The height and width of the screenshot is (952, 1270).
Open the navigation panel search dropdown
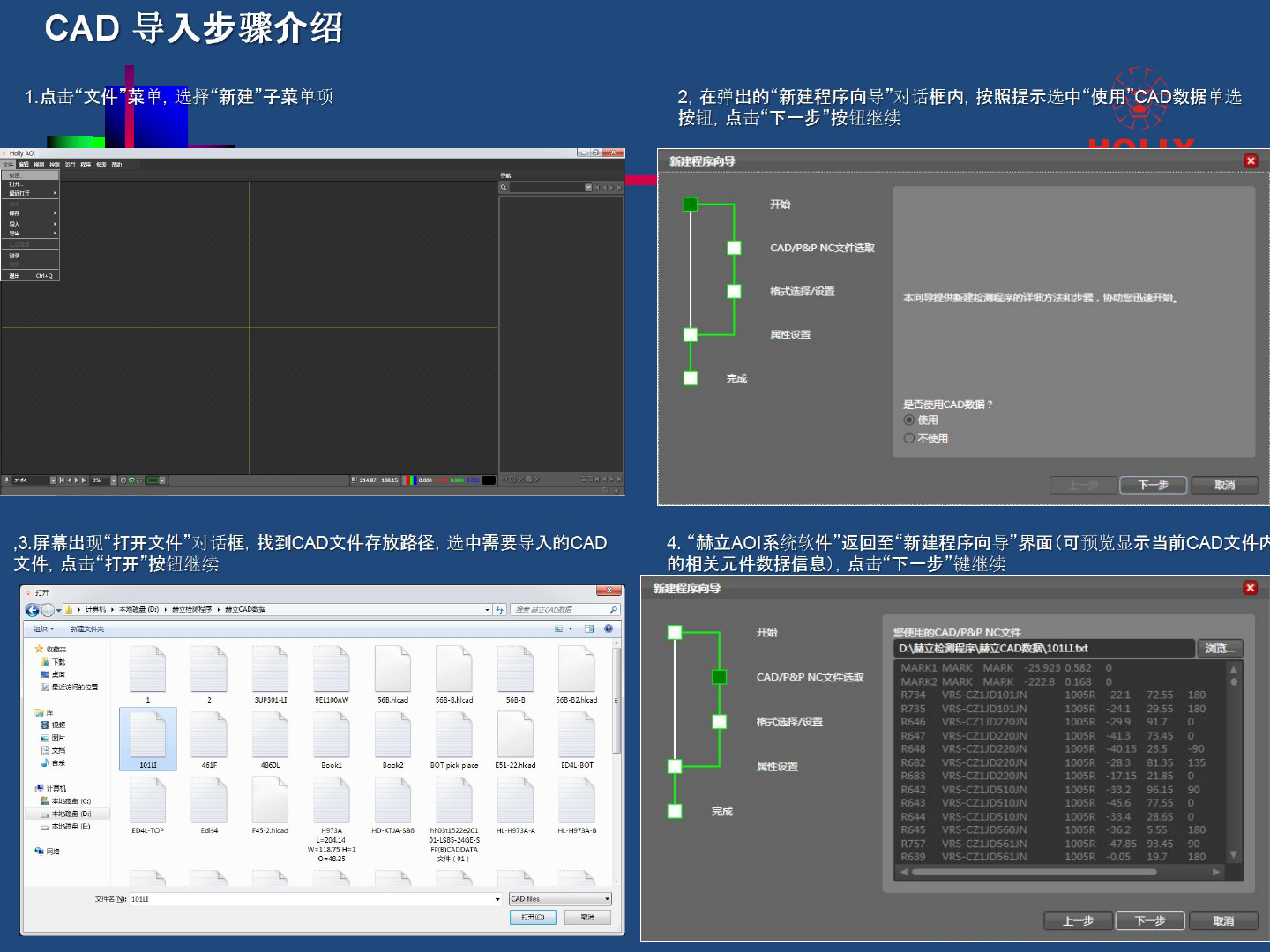(x=588, y=187)
